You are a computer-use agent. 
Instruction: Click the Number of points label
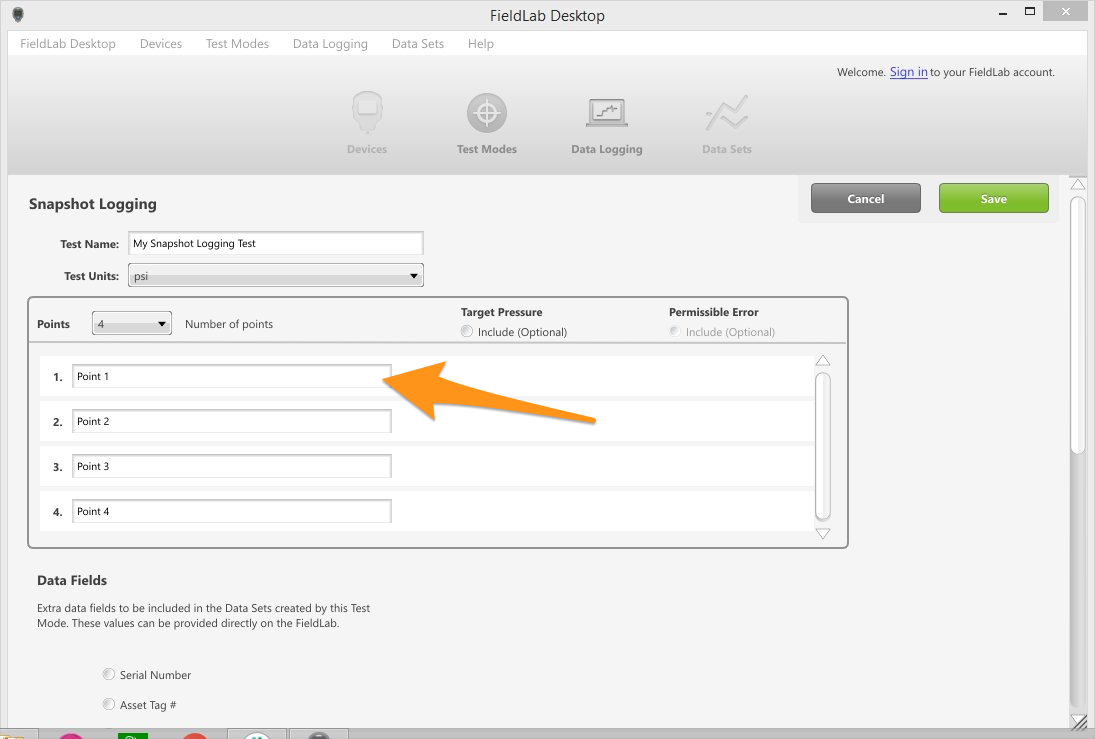pos(229,324)
